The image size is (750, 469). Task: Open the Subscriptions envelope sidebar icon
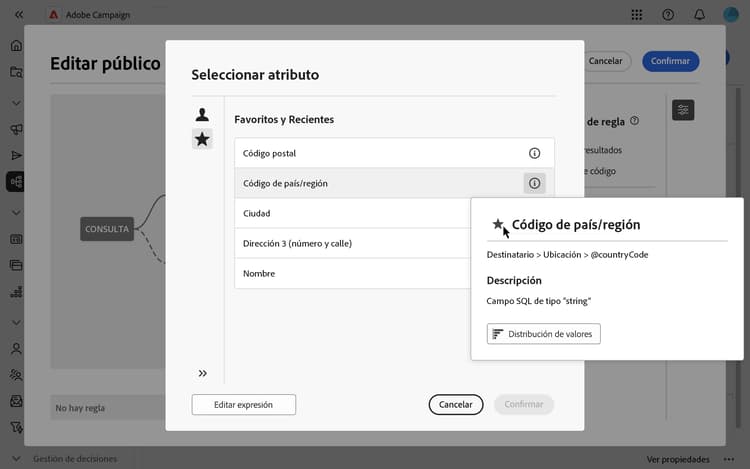coord(16,401)
